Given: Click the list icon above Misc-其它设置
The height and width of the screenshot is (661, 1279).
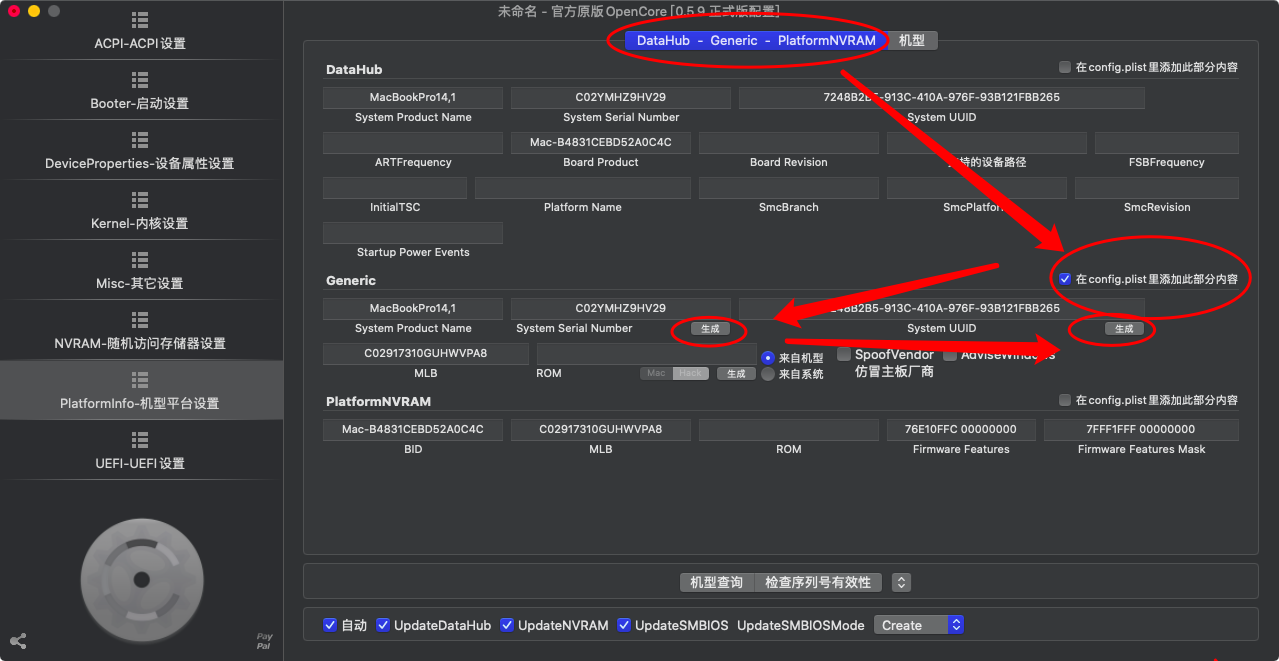Looking at the screenshot, I should click(140, 260).
